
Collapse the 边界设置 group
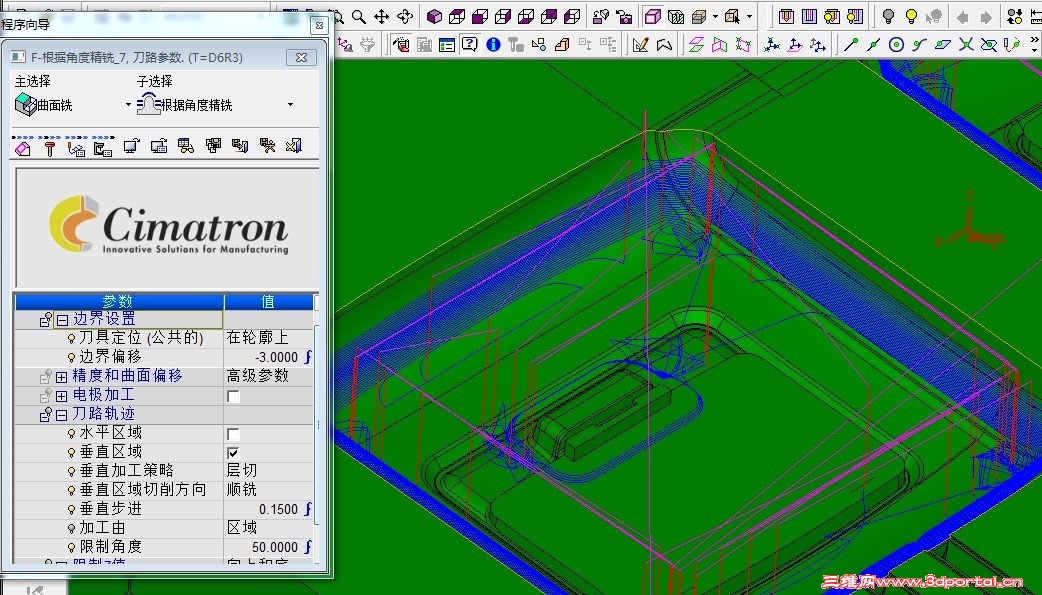[x=62, y=320]
